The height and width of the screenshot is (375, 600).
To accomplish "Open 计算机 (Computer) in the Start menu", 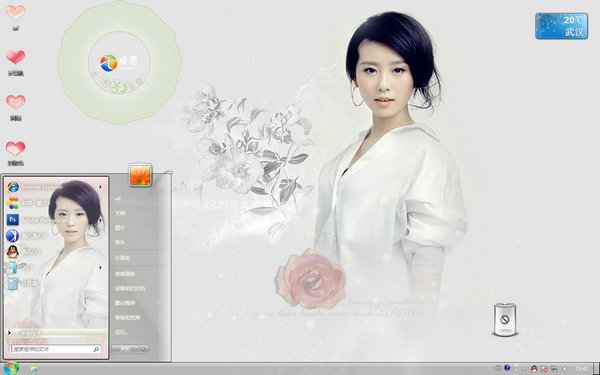I will point(122,258).
